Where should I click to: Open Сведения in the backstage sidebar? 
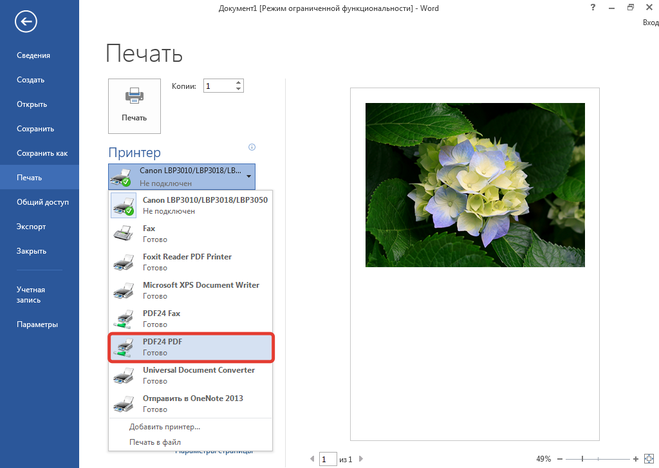coord(34,55)
